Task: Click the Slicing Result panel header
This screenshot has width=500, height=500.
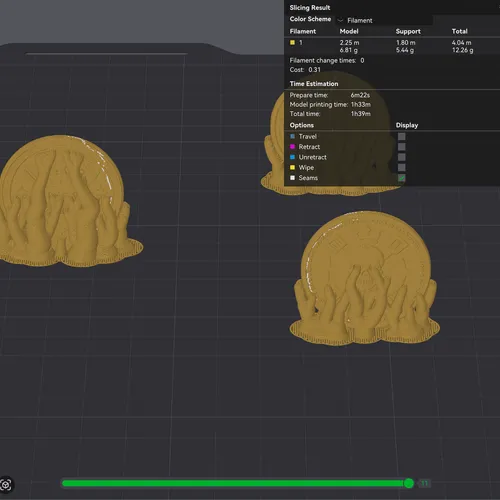Action: click(x=310, y=8)
